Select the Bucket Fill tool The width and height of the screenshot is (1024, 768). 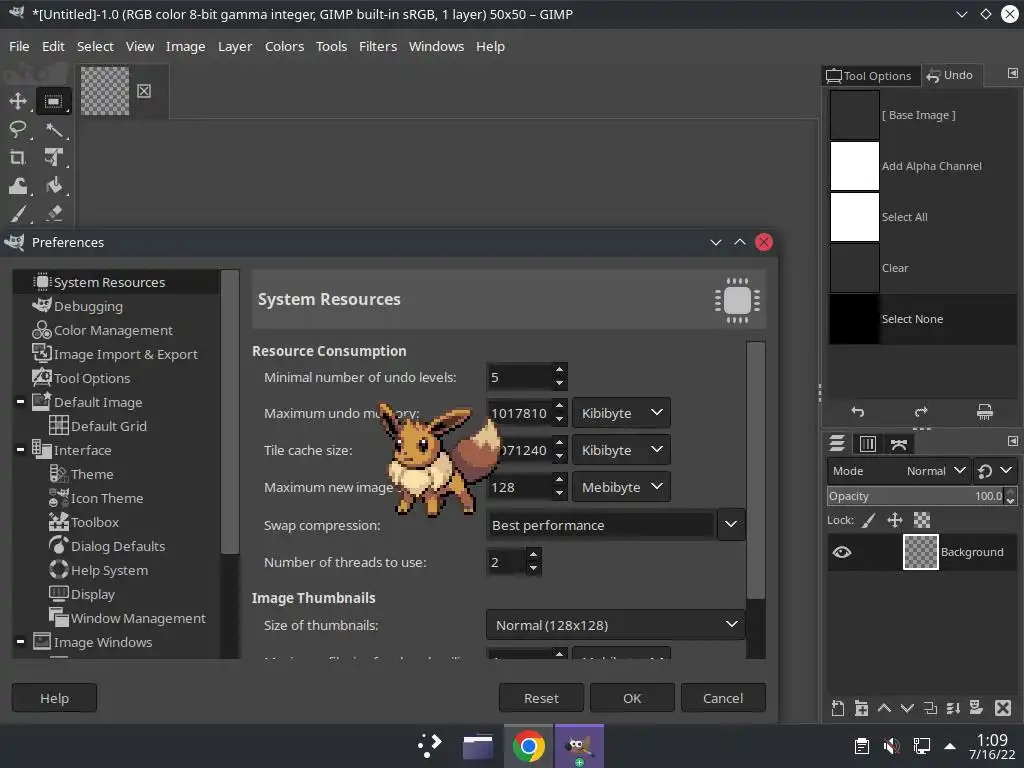pyautogui.click(x=54, y=186)
